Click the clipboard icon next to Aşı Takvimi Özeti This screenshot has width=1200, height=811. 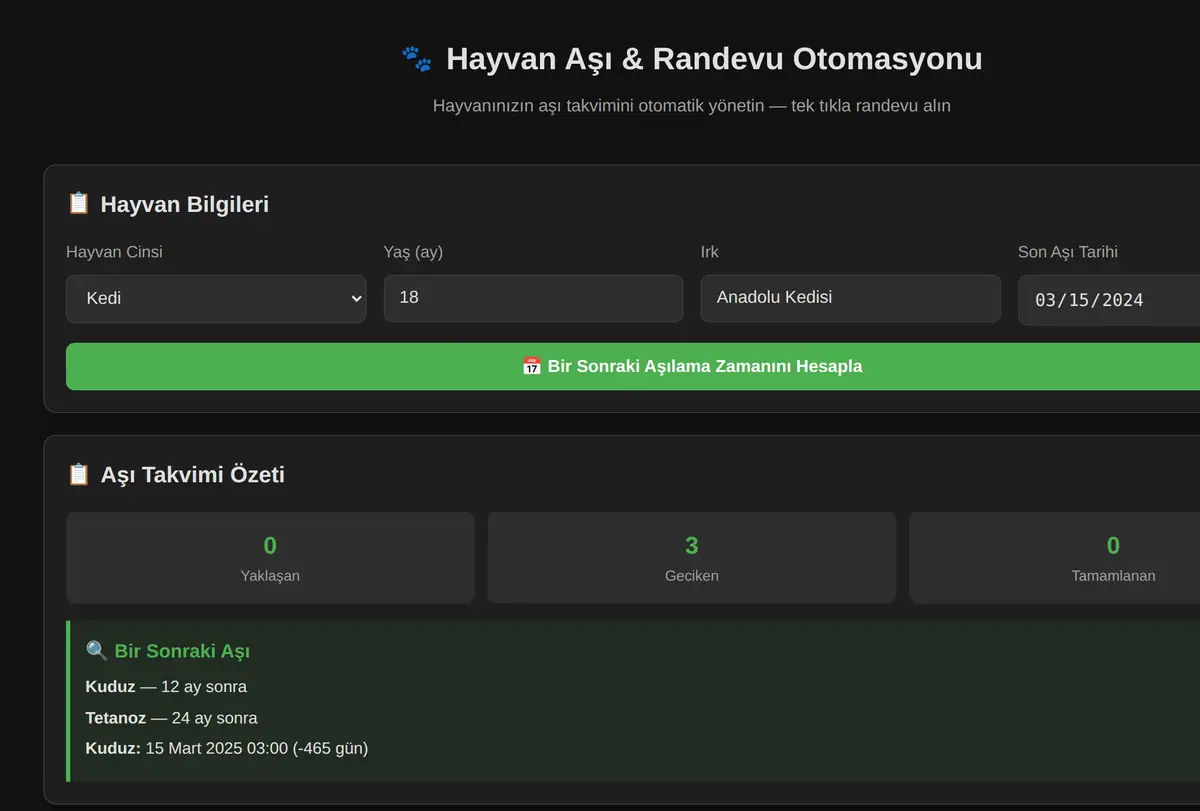(78, 474)
